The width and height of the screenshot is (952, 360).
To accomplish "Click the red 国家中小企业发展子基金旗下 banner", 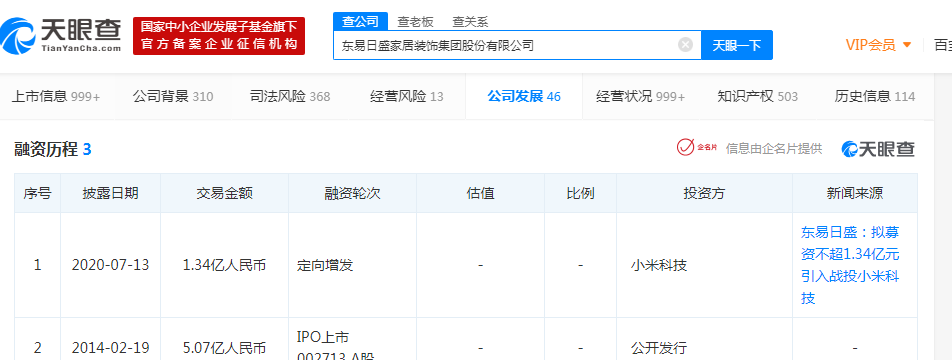I will pos(219,36).
